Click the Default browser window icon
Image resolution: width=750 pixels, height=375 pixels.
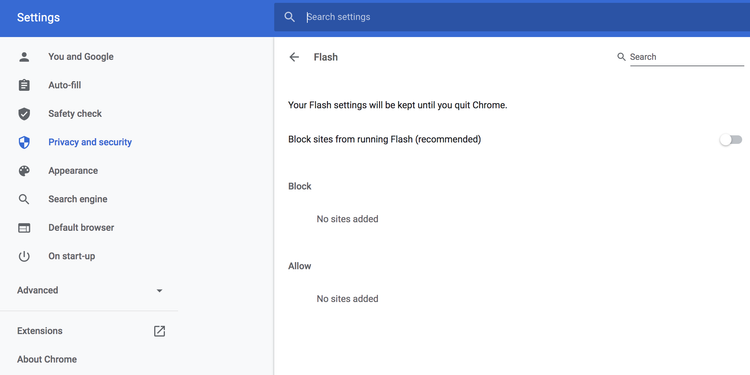tap(24, 228)
